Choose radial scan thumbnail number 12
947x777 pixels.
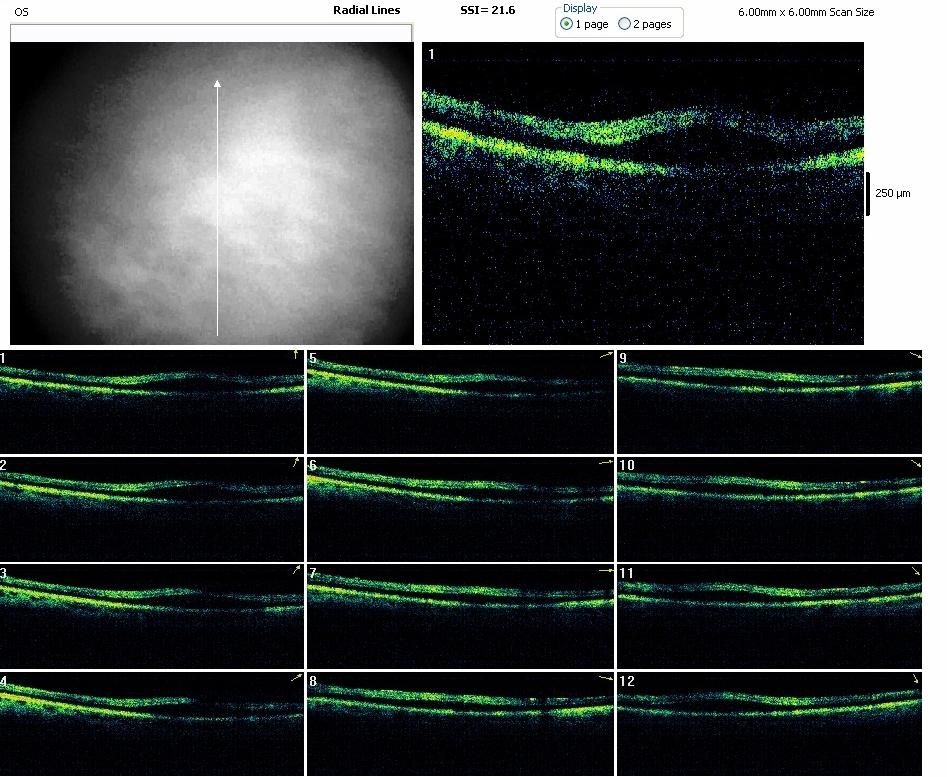pos(768,723)
